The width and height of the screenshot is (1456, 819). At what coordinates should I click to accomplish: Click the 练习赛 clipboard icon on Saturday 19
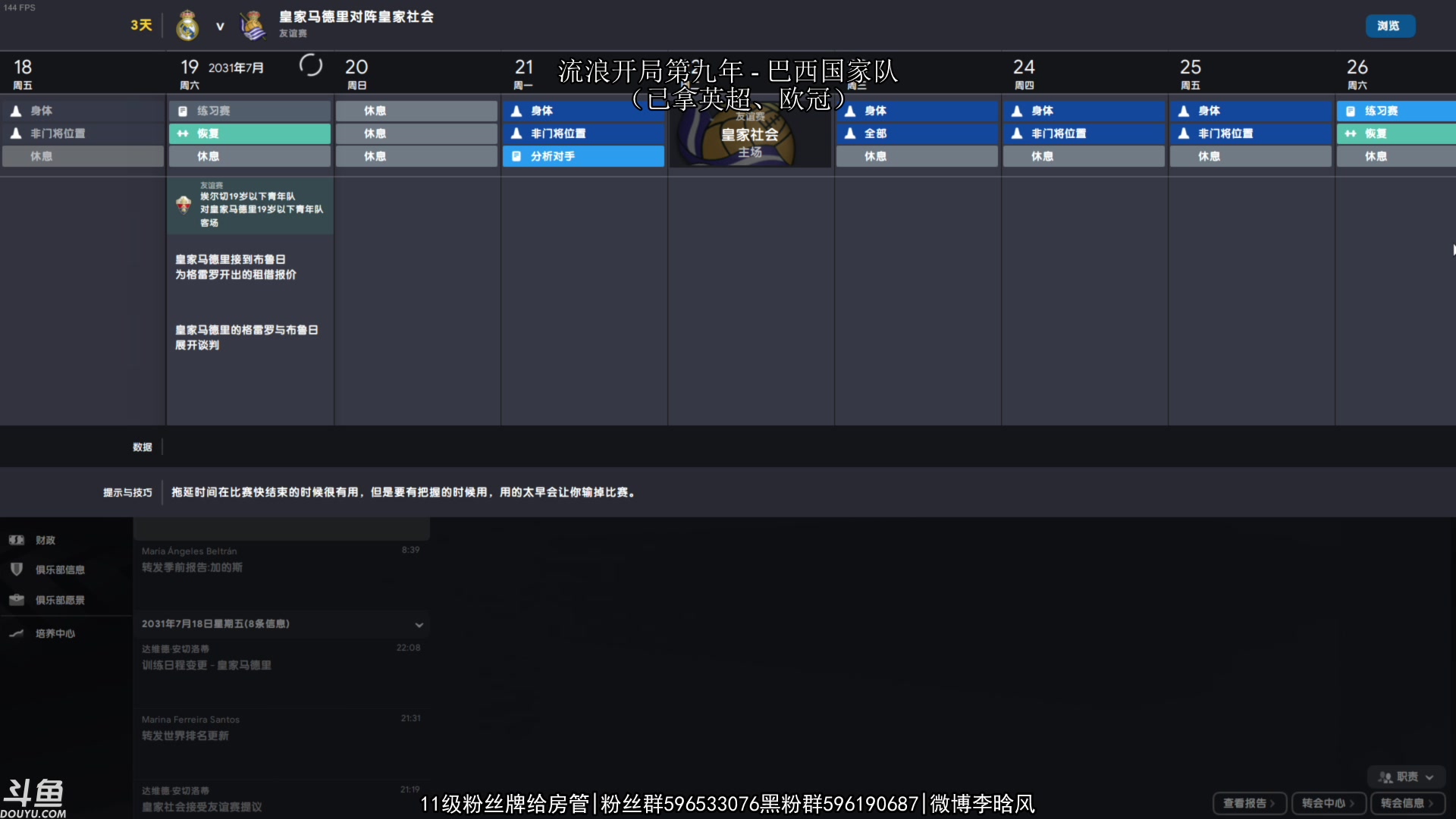point(183,111)
